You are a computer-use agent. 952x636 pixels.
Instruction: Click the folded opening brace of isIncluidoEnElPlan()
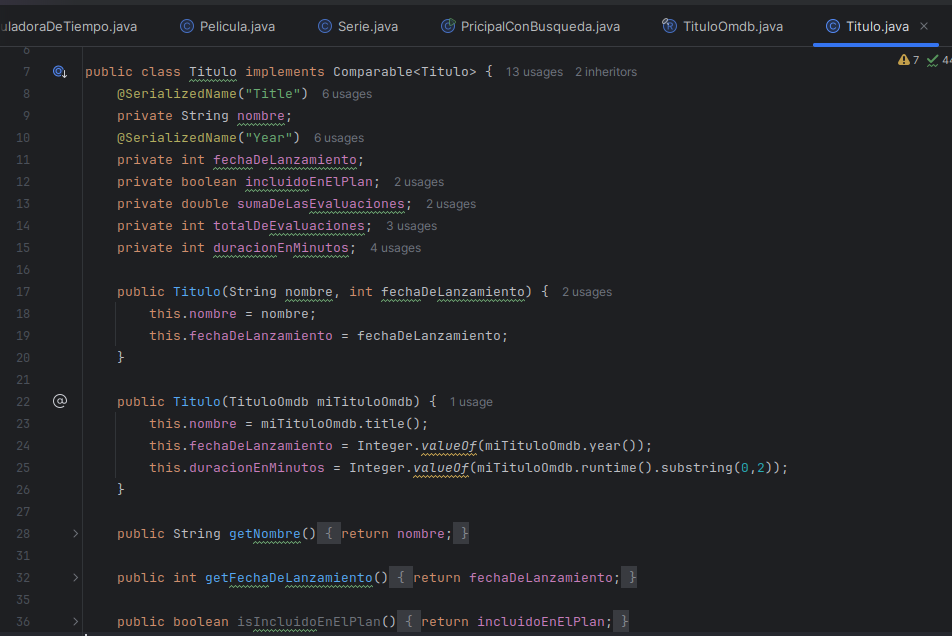pos(409,621)
